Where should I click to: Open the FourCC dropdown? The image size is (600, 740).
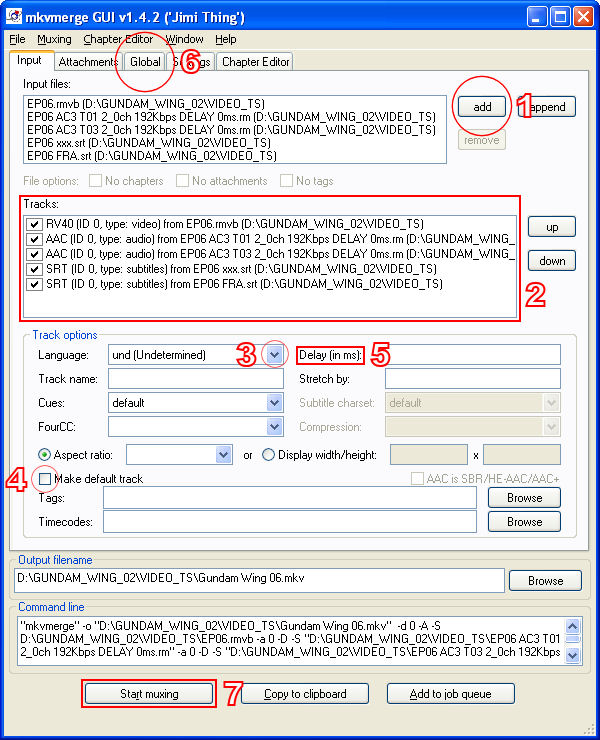point(275,427)
